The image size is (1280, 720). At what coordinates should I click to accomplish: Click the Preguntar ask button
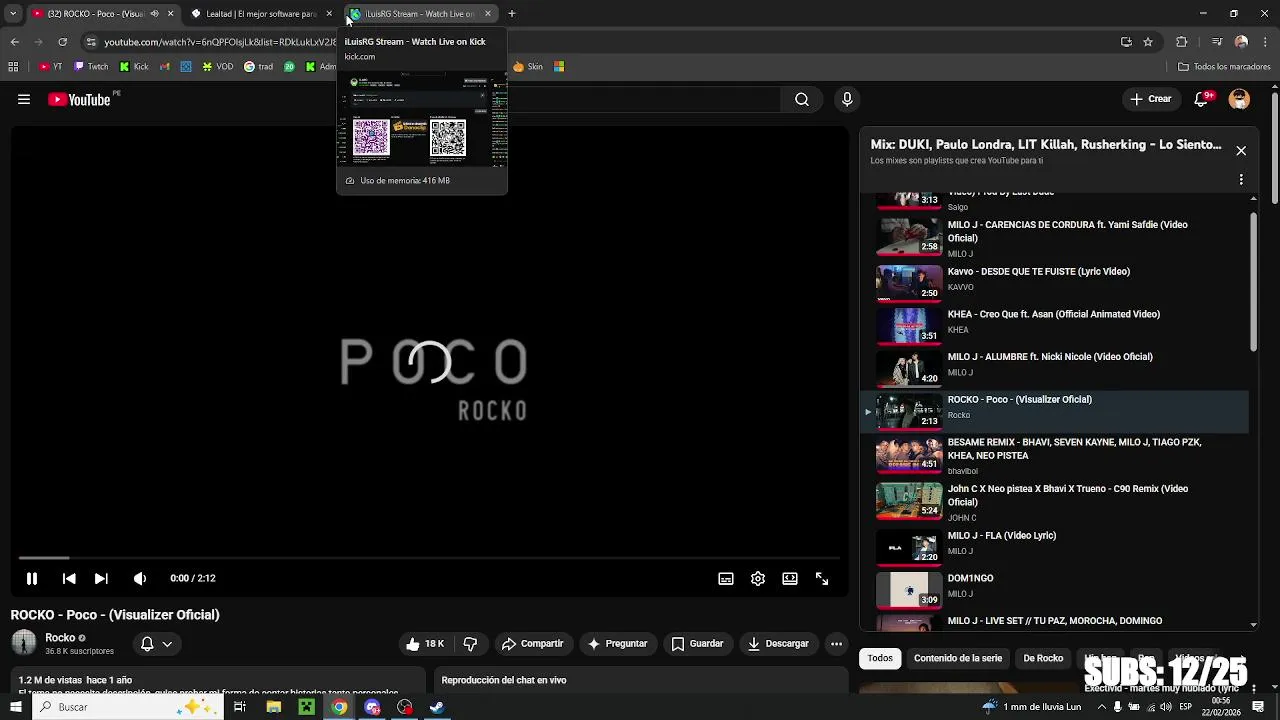pyautogui.click(x=618, y=644)
